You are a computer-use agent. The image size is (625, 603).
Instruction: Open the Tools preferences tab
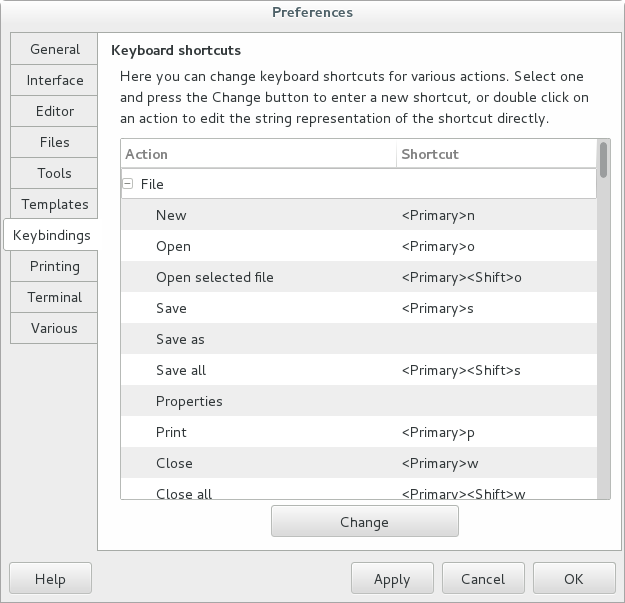(54, 173)
